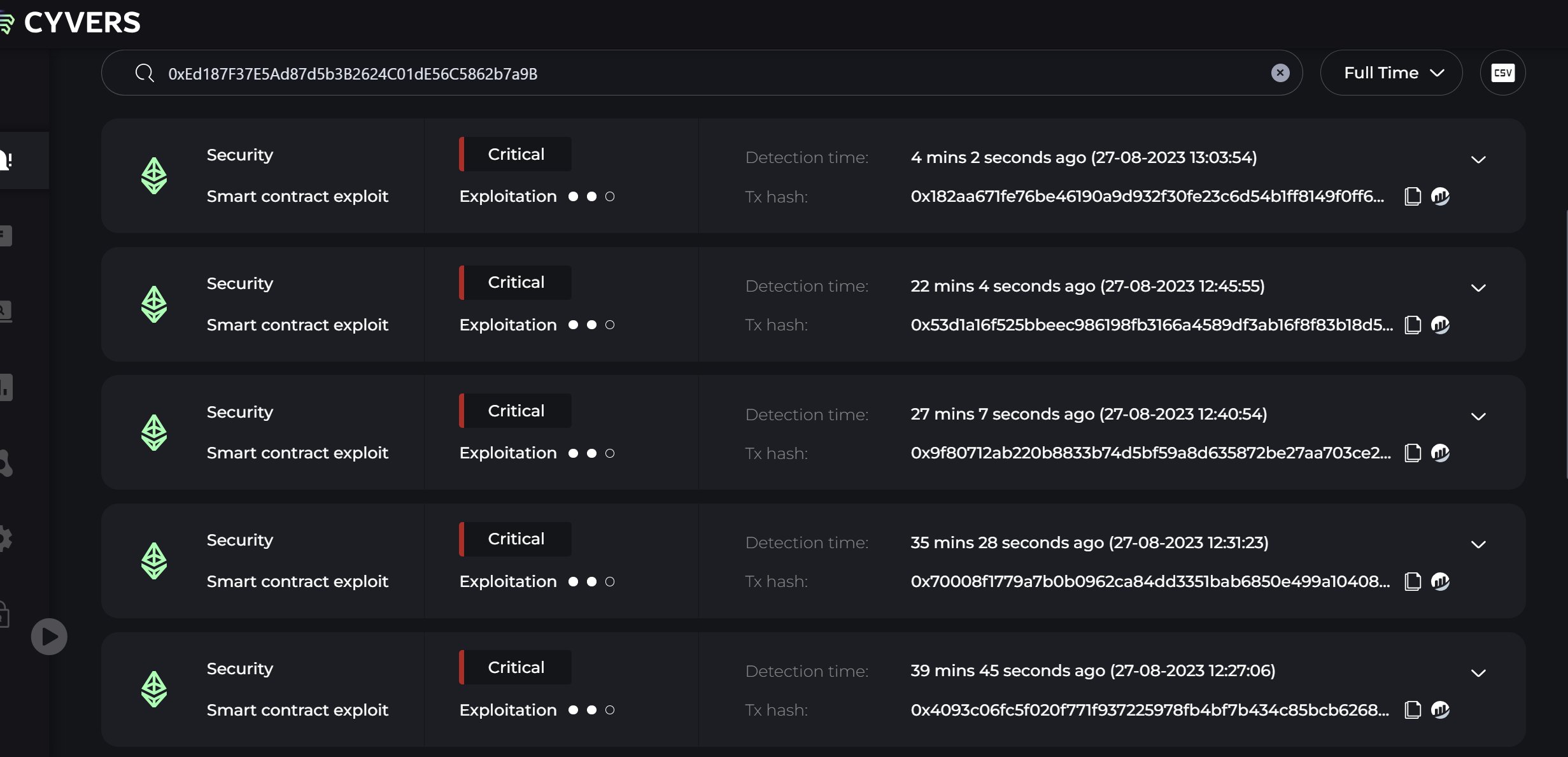Screen dimensions: 1568x757
Task: Open the Full Time range dropdown
Action: pos(1391,73)
